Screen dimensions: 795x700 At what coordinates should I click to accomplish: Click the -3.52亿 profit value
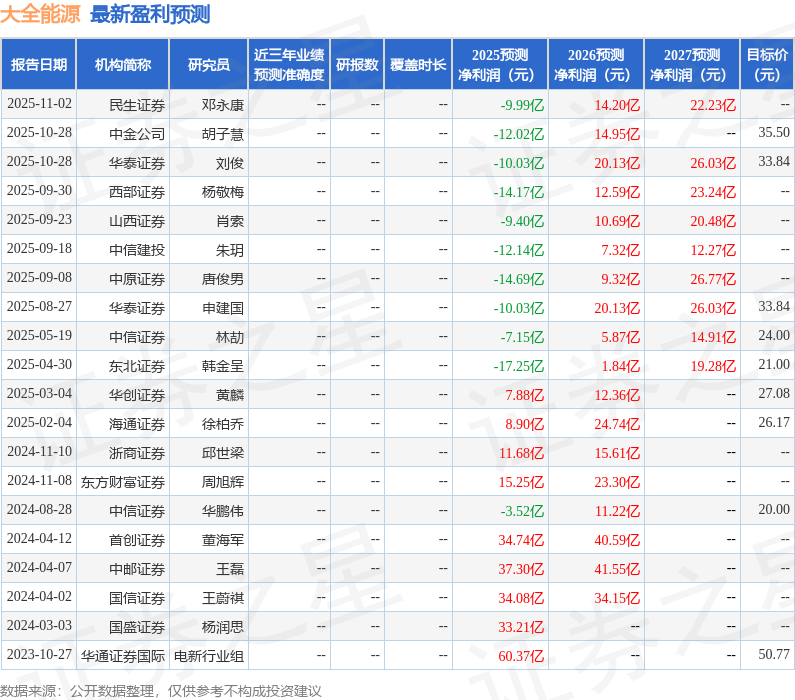(x=522, y=511)
